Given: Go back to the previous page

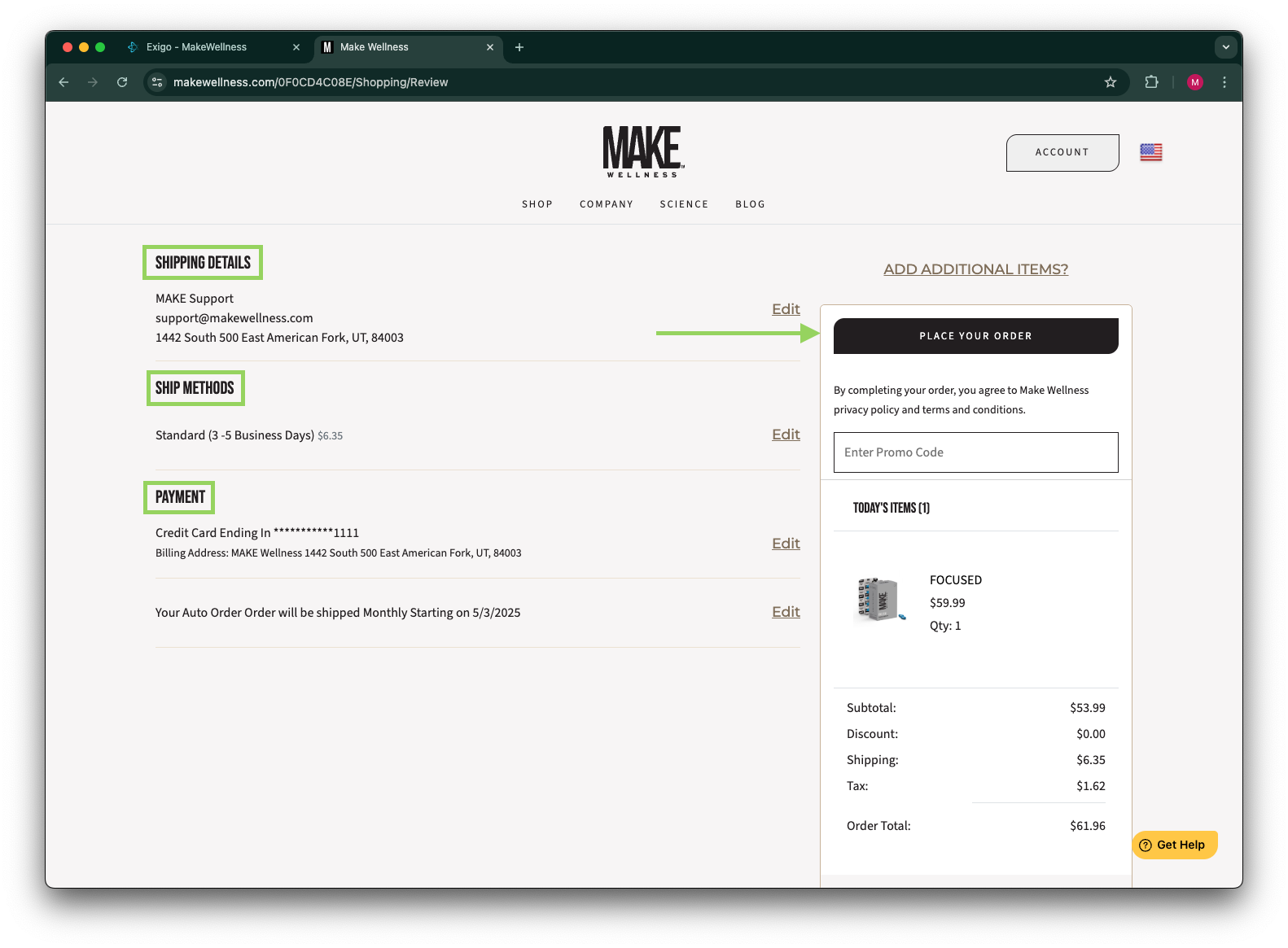Looking at the screenshot, I should [64, 82].
